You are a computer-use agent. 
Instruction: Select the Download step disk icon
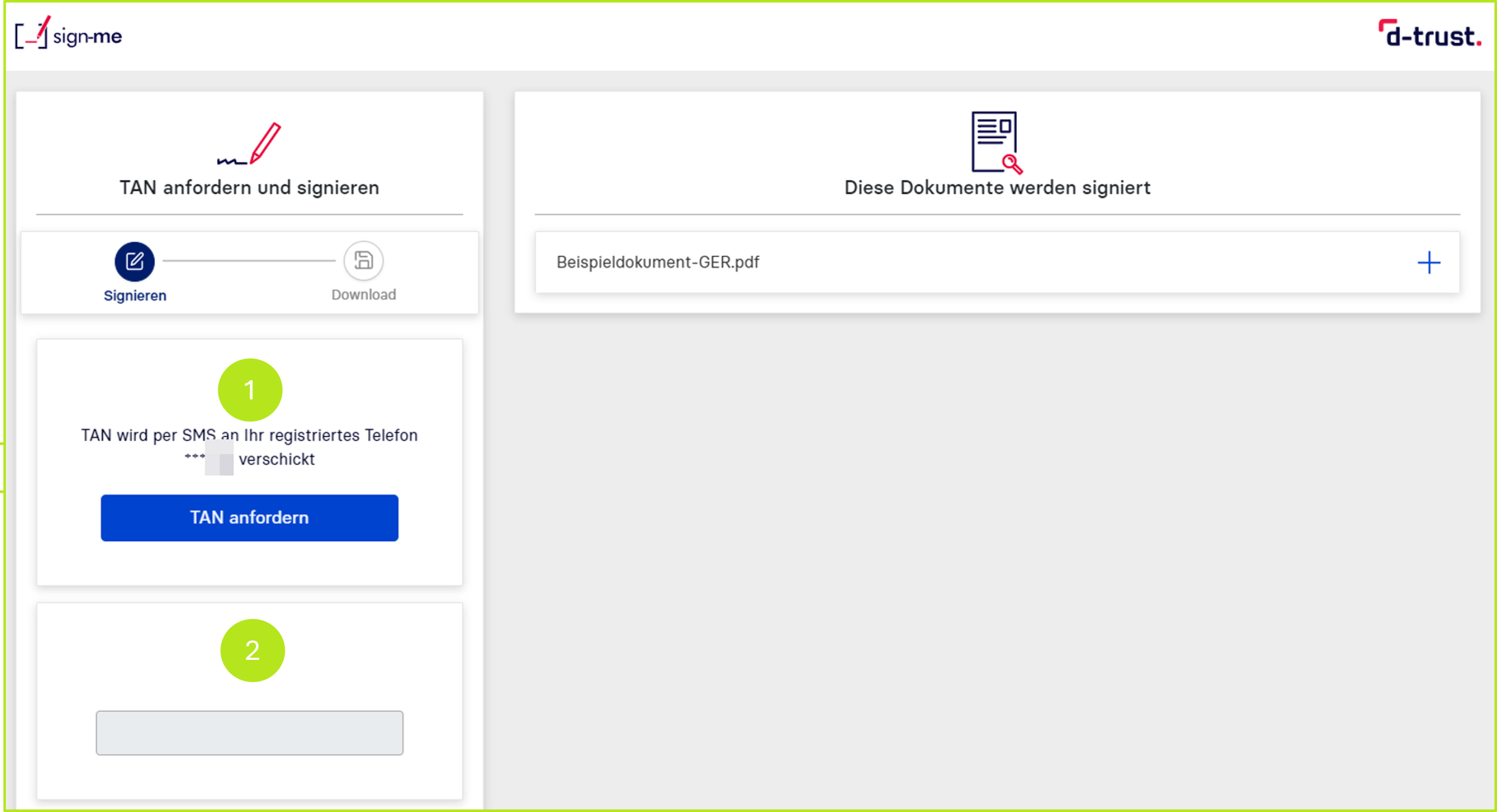click(x=363, y=261)
